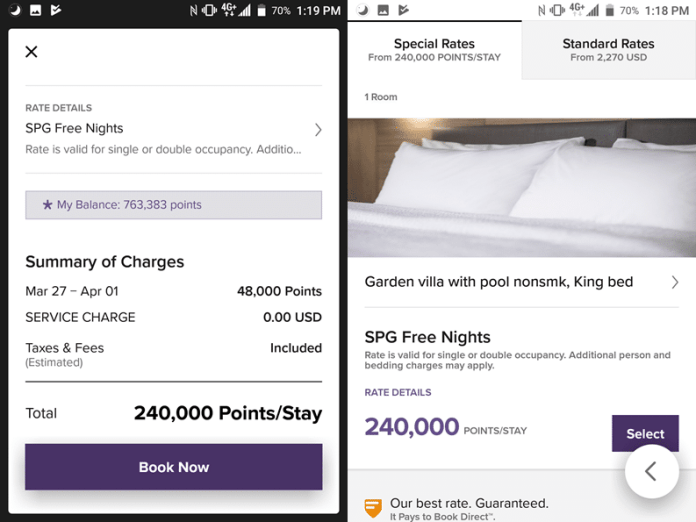Open the bedroom pillow photo
Screen dimensions: 696x522
521,187
